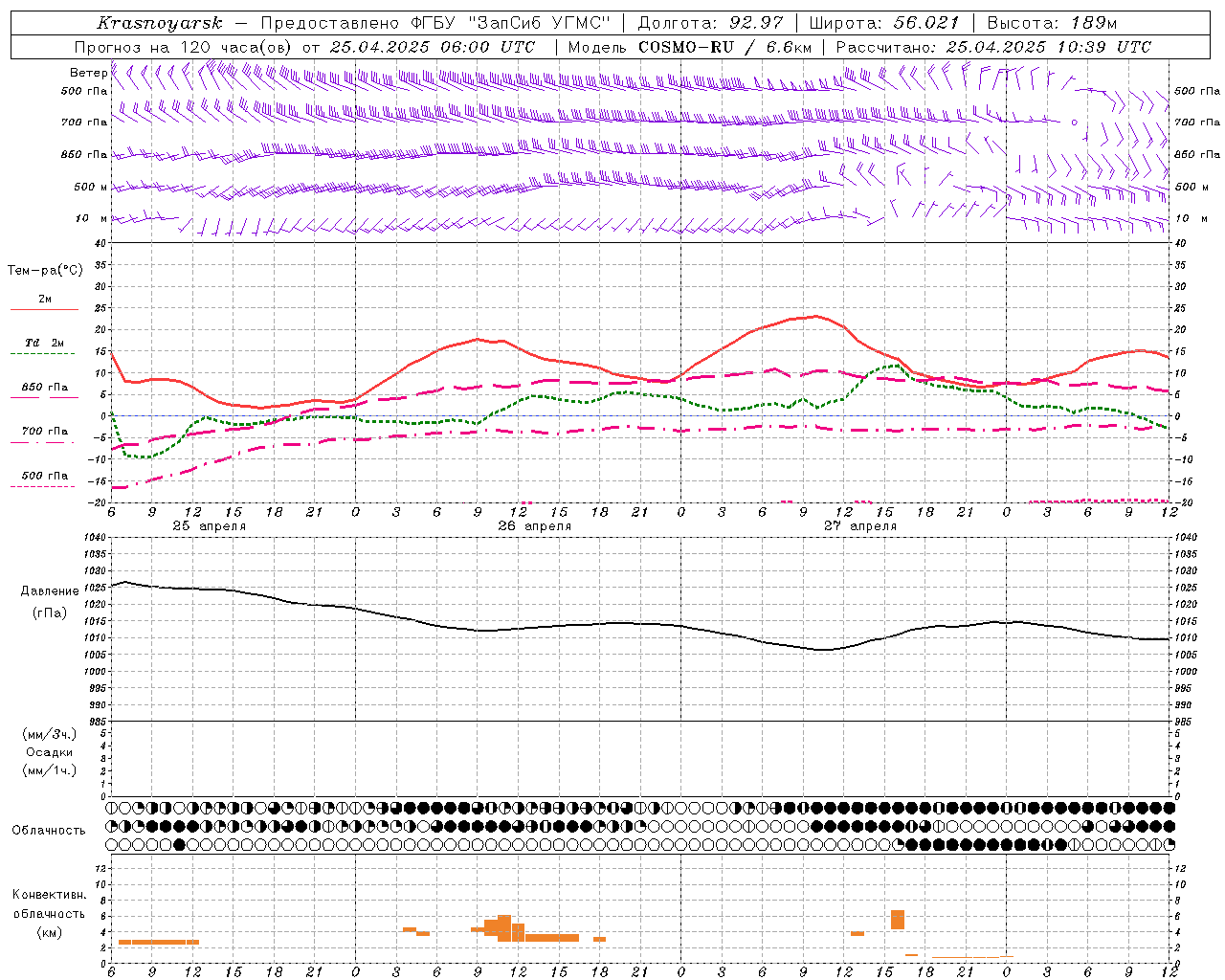The image size is (1225, 980).
Task: Select the '25 апреля' date label
Action: (x=209, y=525)
